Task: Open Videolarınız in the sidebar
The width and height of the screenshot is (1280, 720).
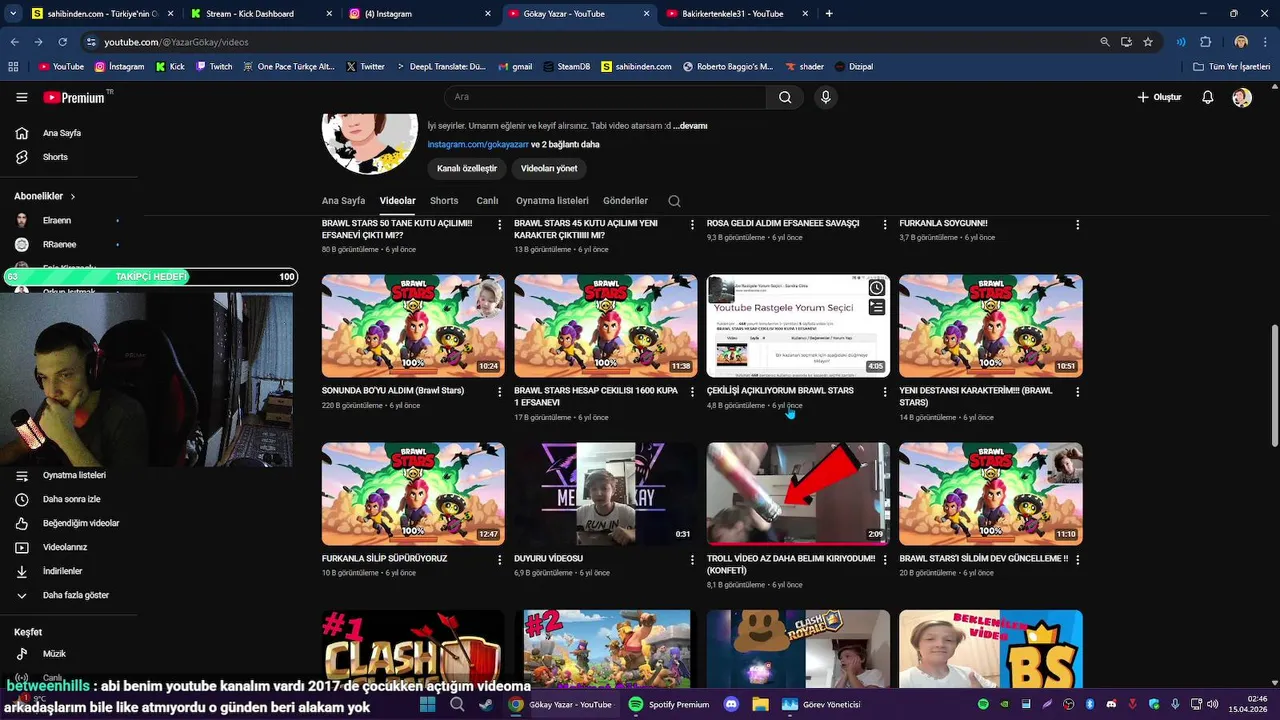Action: click(66, 547)
